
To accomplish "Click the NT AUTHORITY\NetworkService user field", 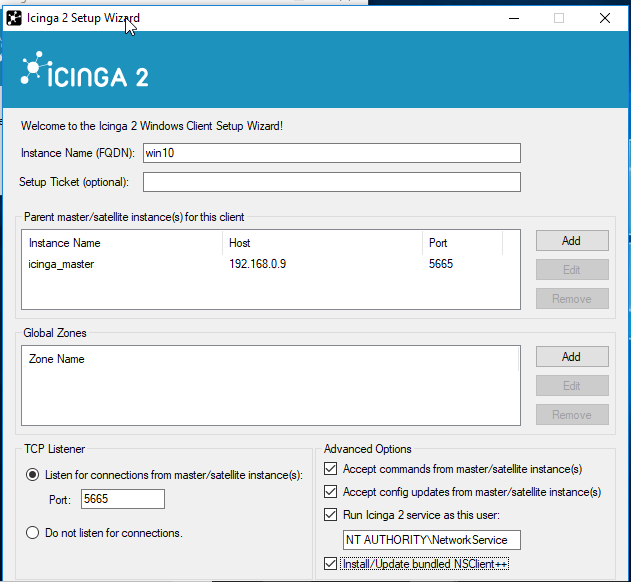I will pyautogui.click(x=432, y=540).
